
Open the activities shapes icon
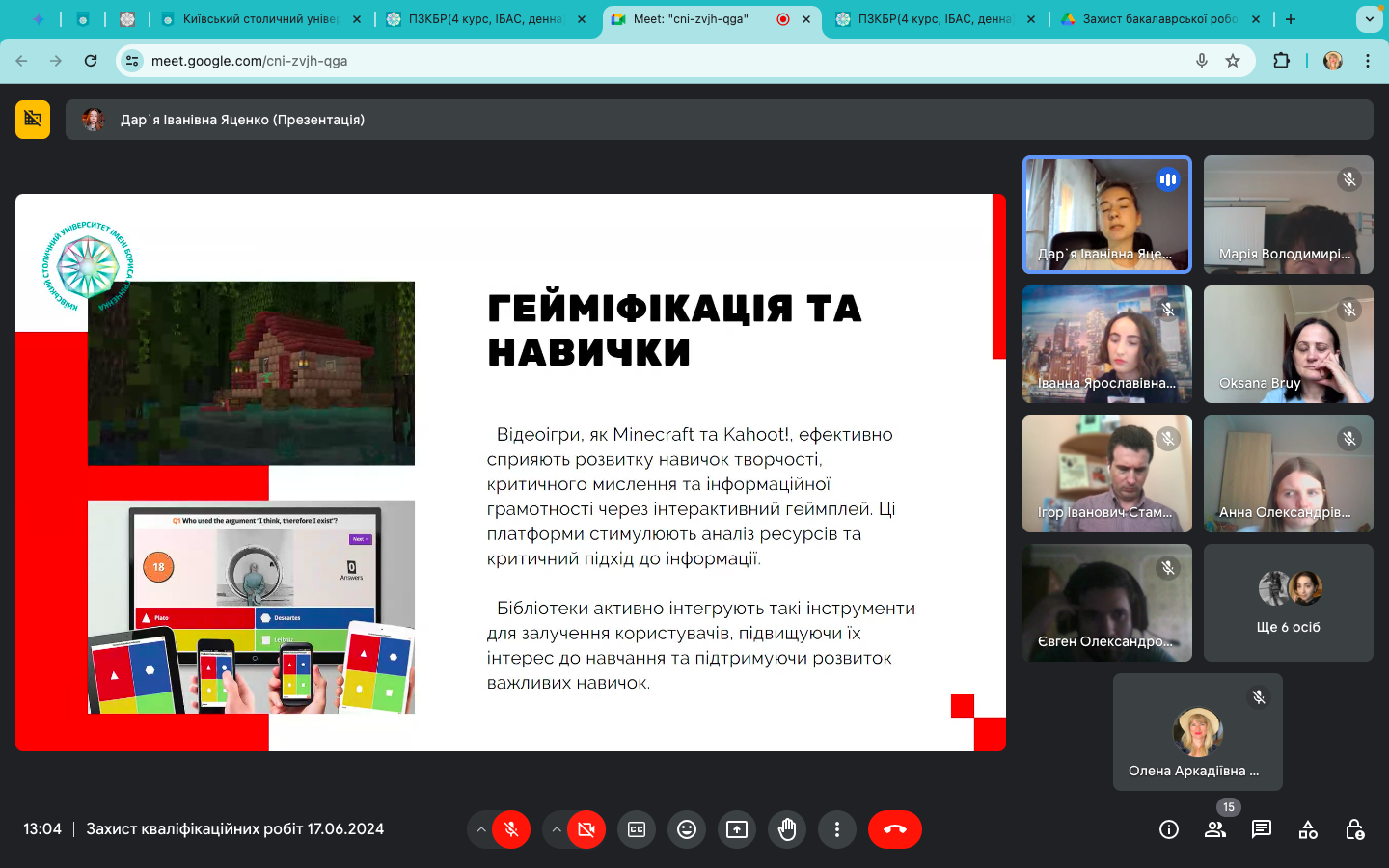pyautogui.click(x=1308, y=829)
